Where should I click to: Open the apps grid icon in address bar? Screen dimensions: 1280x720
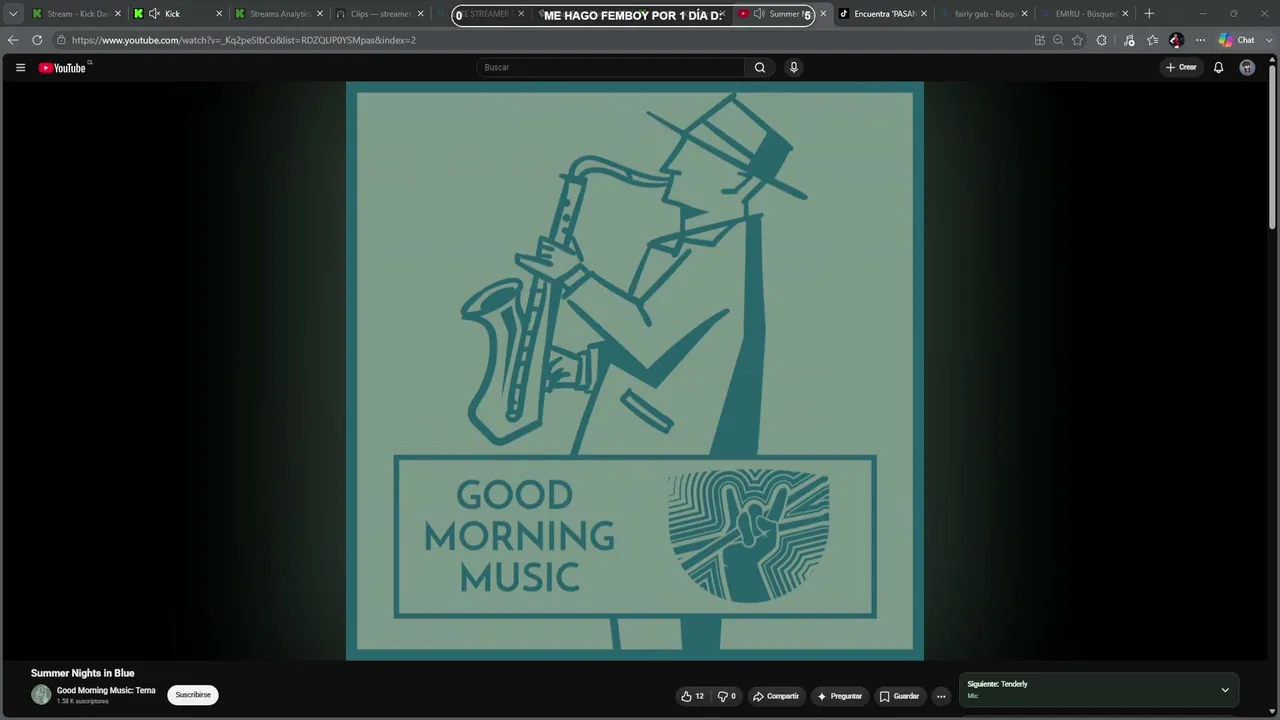1040,40
